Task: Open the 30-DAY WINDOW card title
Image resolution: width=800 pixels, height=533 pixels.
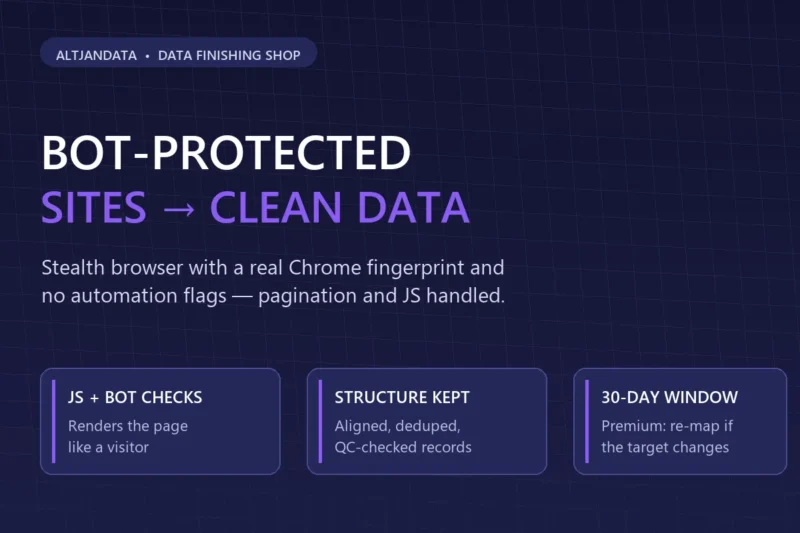Action: 669,397
